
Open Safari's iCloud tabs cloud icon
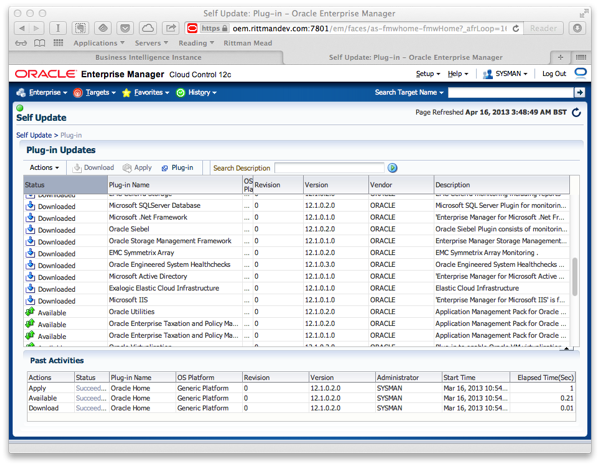tap(148, 28)
